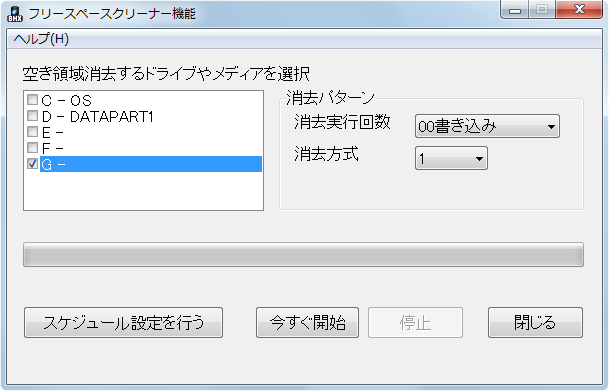The height and width of the screenshot is (391, 609).
Task: Start erasing with 今すぐ開始 button
Action: pos(307,322)
